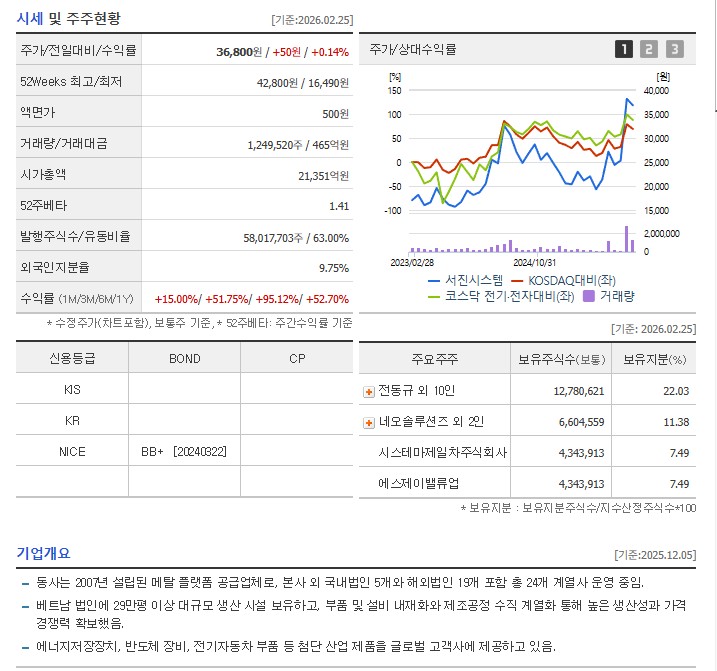This screenshot has width=717, height=671.
Task: Click the 58,017,703주 / 63.00% value
Action: (x=296, y=238)
